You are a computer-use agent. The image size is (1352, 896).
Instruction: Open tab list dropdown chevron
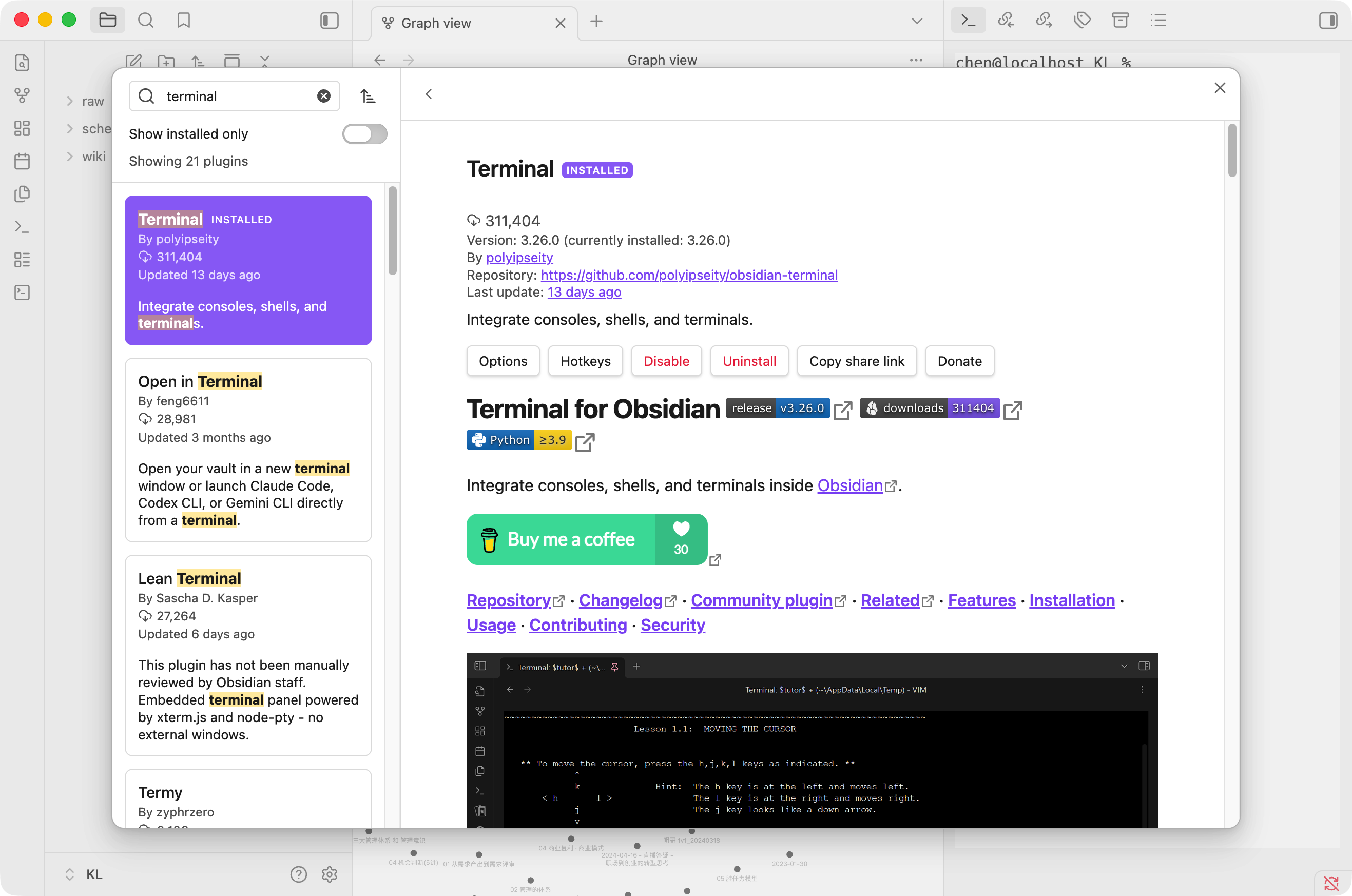[x=917, y=21]
